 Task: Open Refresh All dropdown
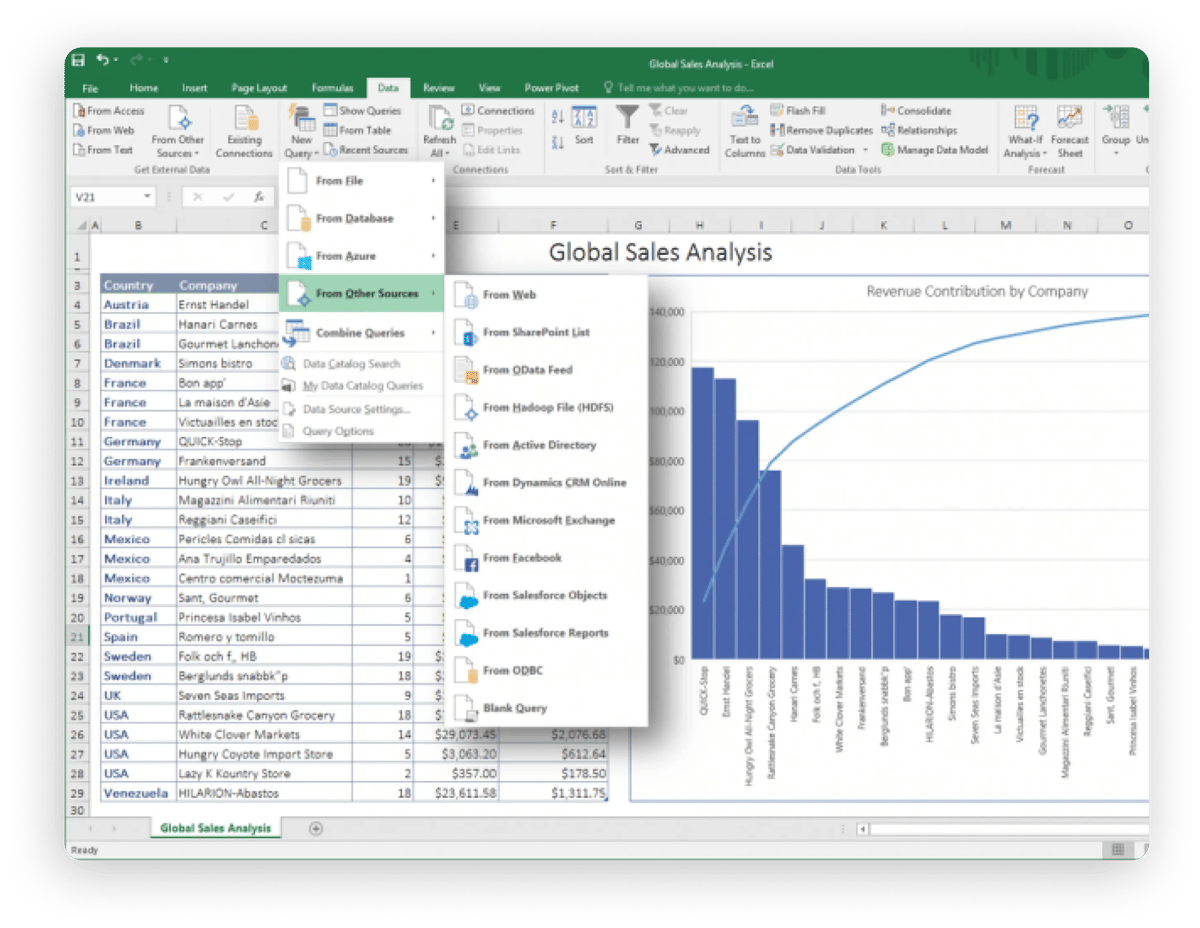click(x=439, y=131)
